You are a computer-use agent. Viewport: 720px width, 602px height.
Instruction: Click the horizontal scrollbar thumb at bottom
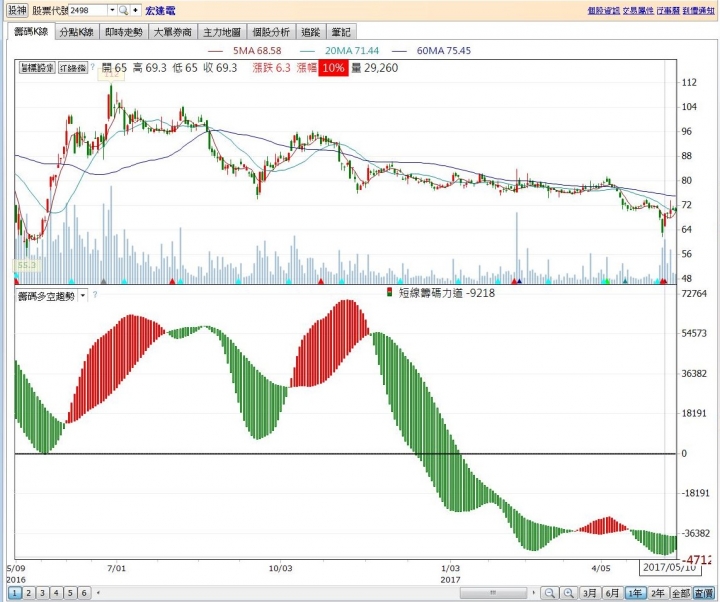coord(493,593)
